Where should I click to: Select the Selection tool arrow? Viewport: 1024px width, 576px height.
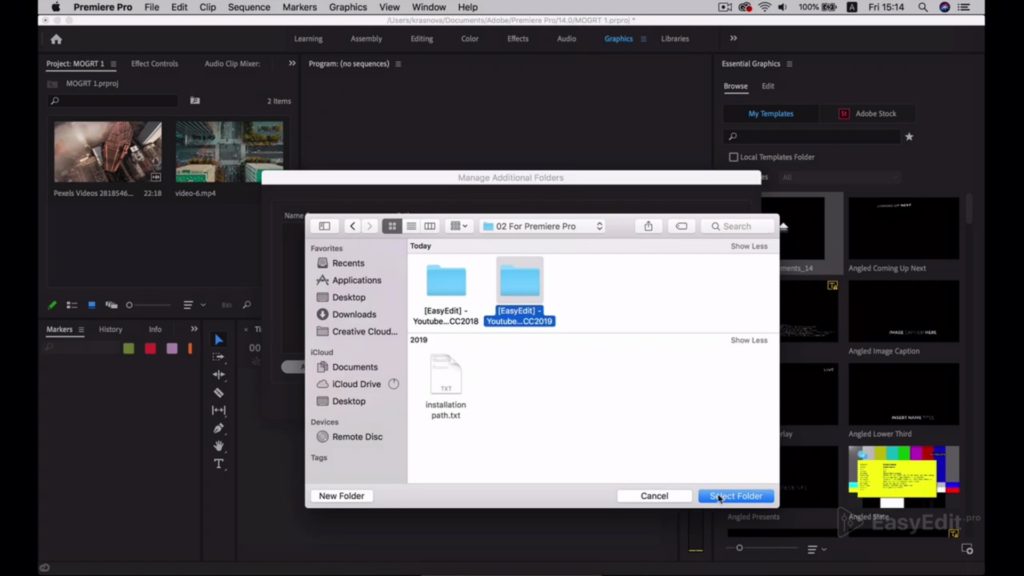(x=219, y=340)
